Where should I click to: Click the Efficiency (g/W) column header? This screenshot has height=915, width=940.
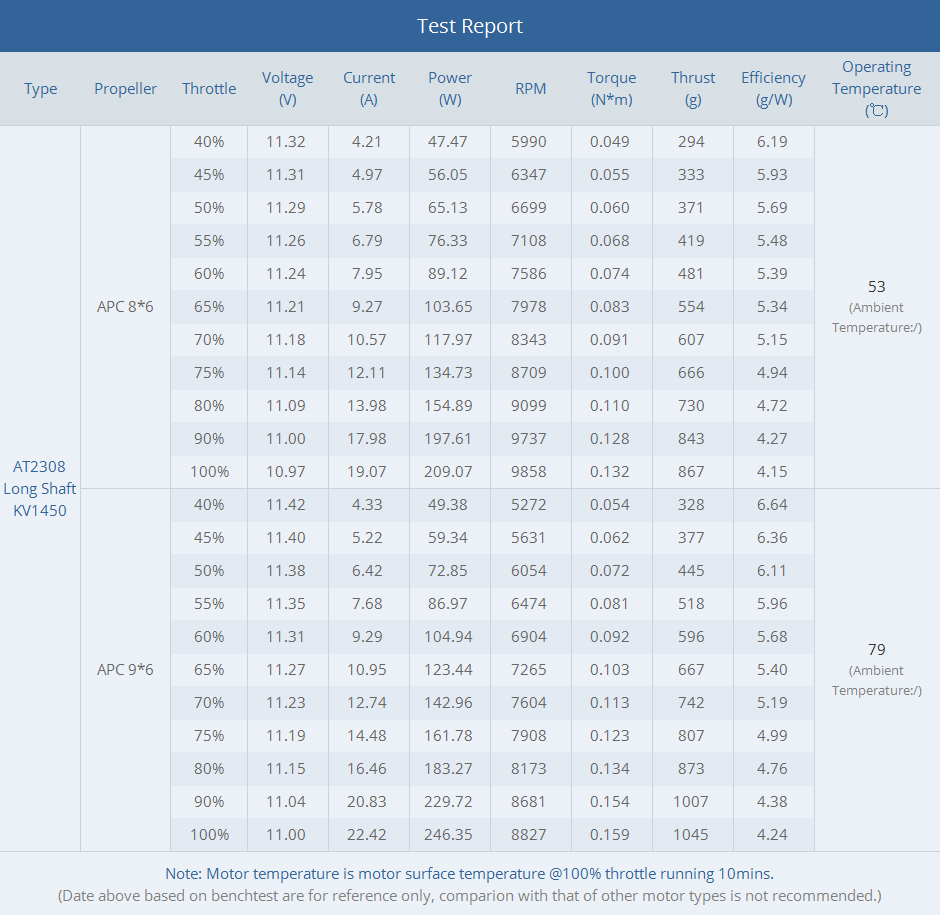[x=773, y=88]
